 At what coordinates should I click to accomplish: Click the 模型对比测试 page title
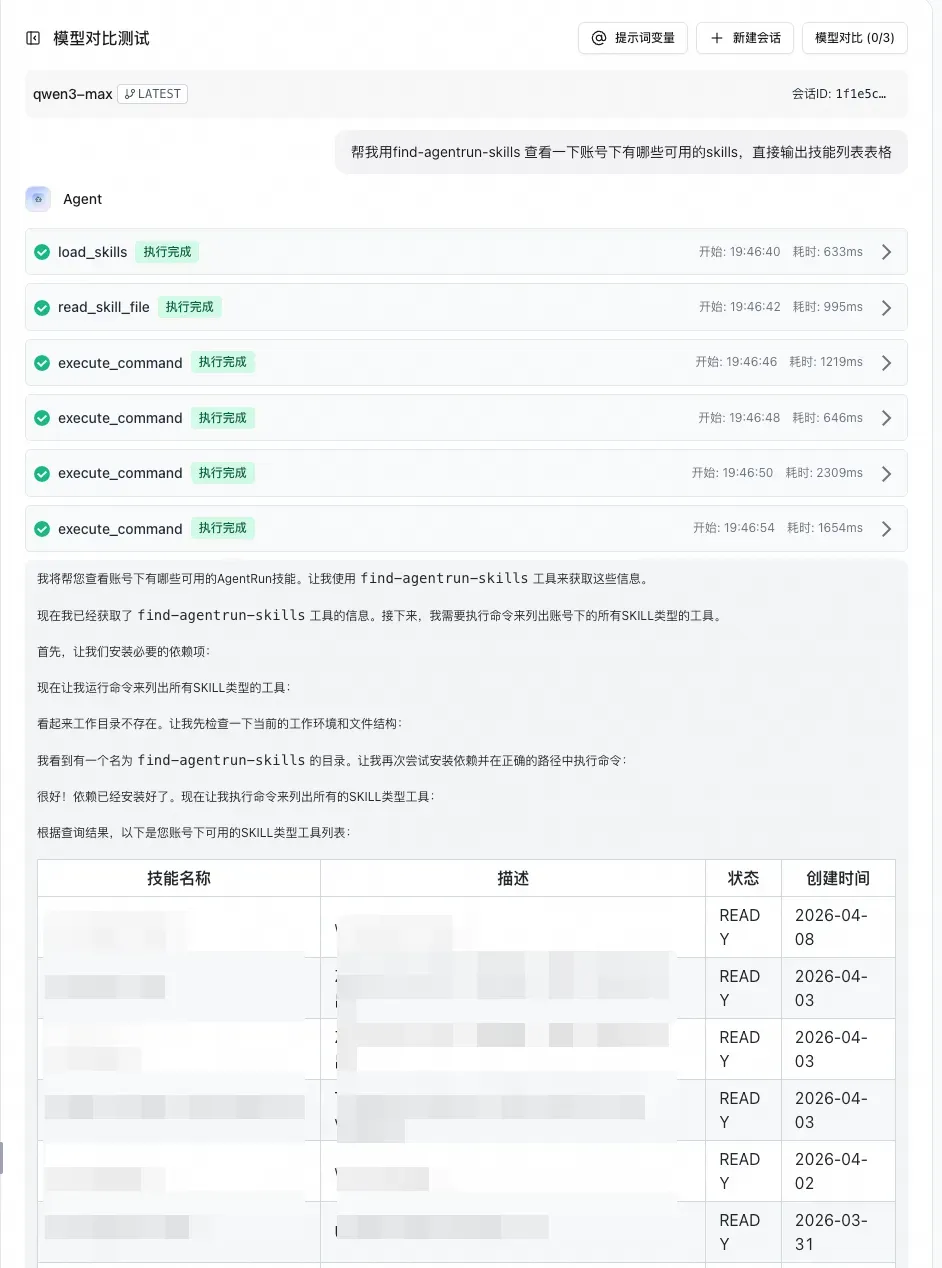click(101, 38)
